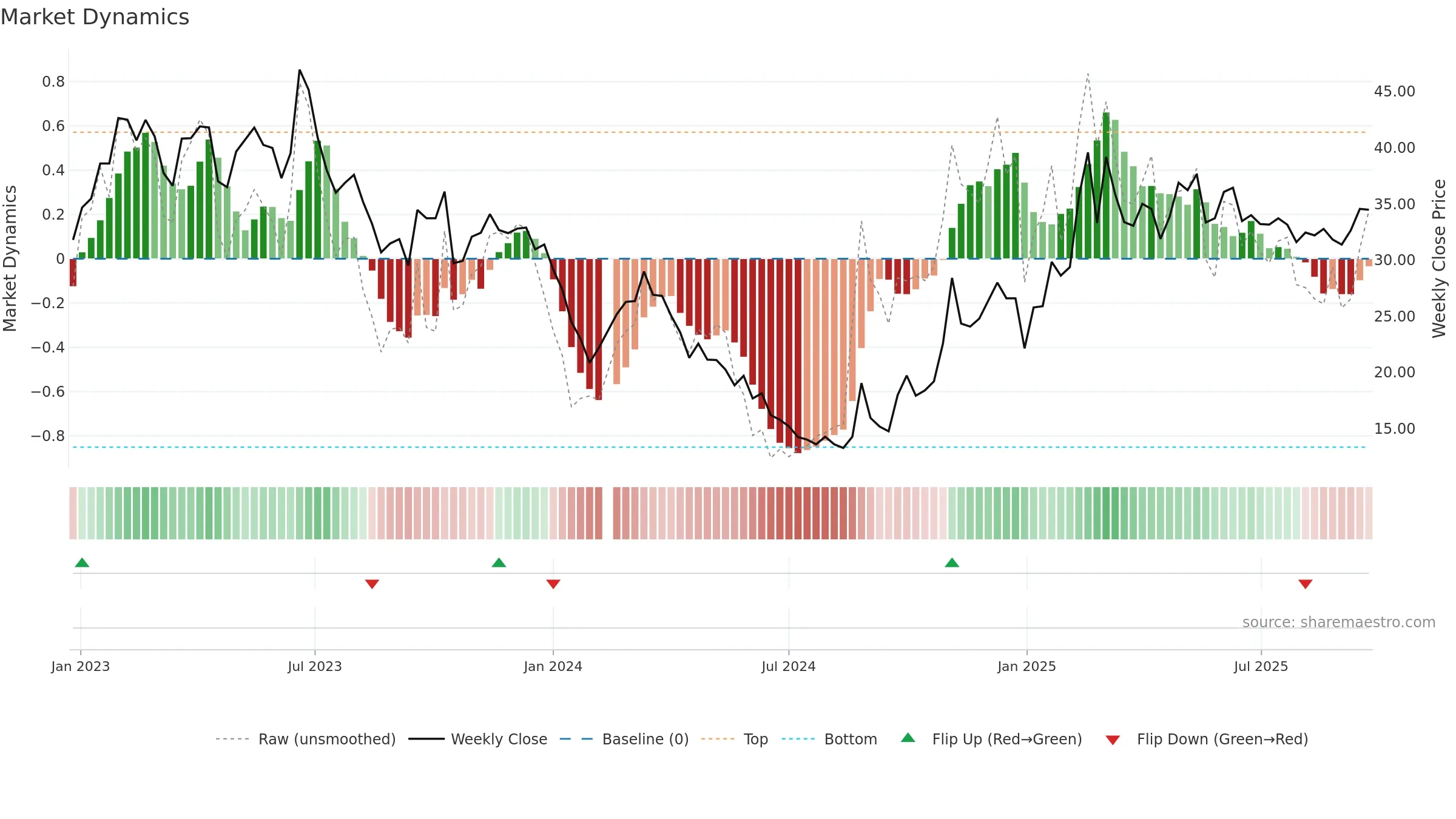Image resolution: width=1456 pixels, height=819 pixels.
Task: Click the 0.8 left axis tick label
Action: coord(53,82)
